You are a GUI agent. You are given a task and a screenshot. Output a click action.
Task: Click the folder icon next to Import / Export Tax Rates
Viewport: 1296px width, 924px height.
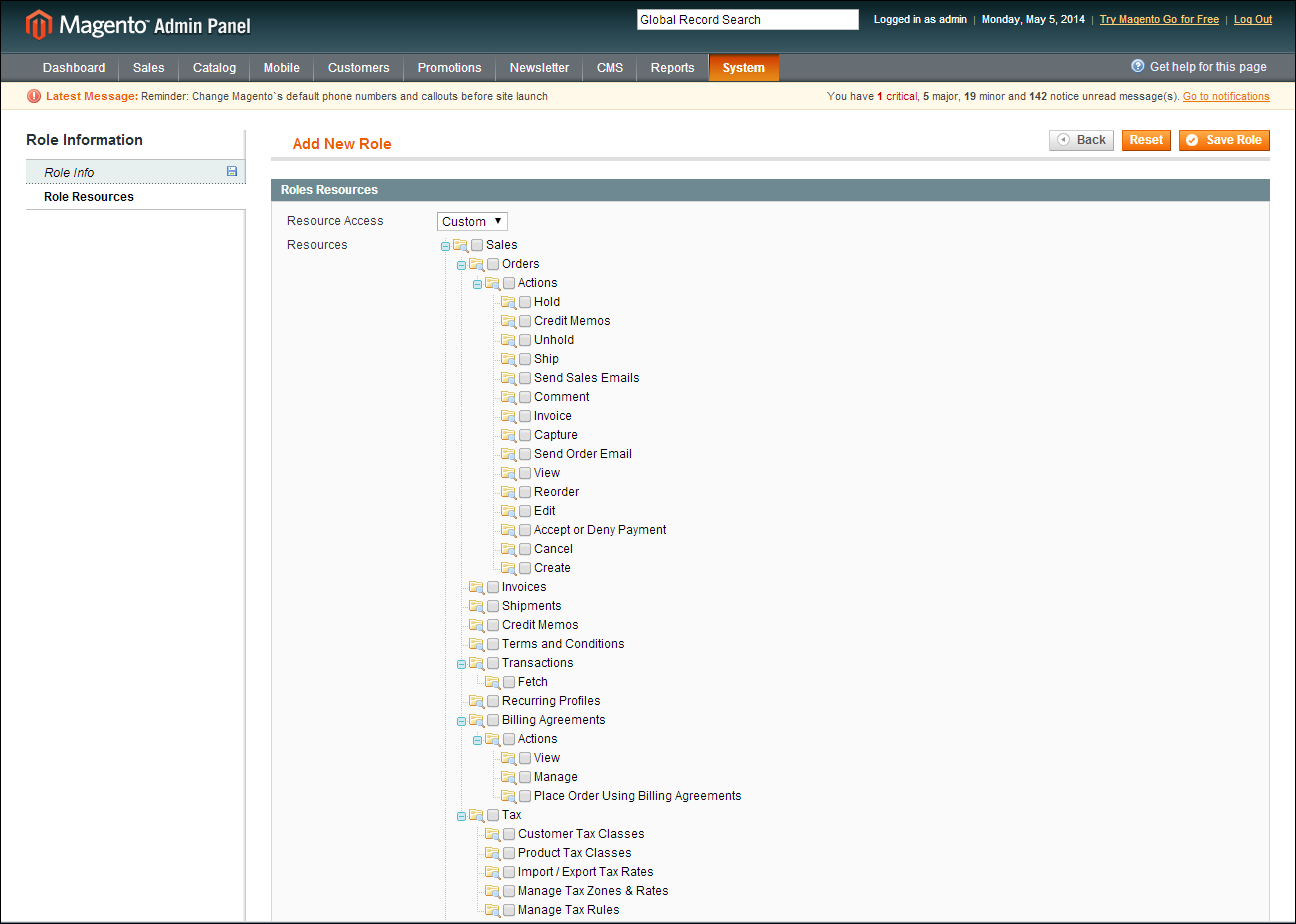(492, 872)
